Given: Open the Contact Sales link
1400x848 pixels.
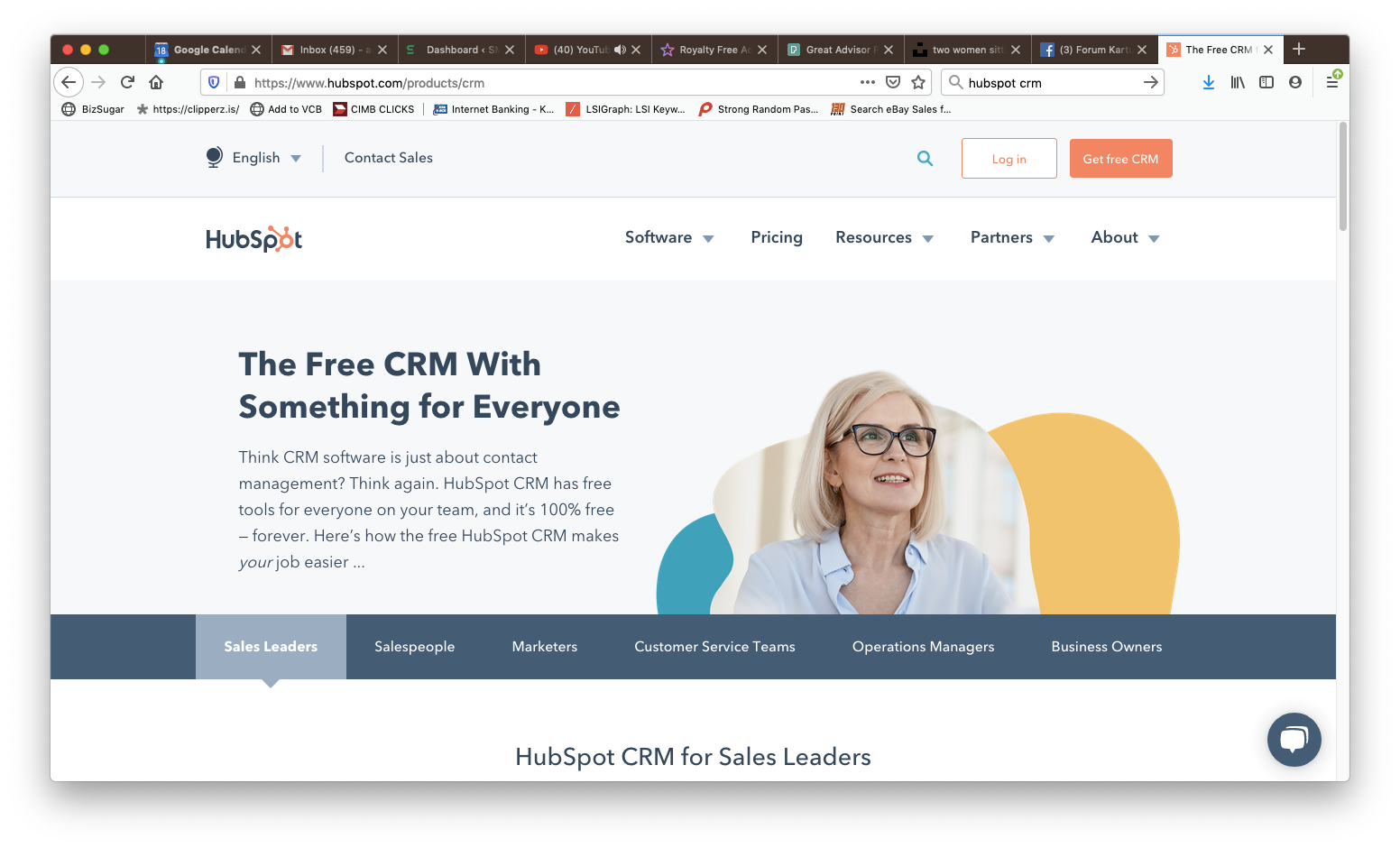Looking at the screenshot, I should (x=389, y=157).
